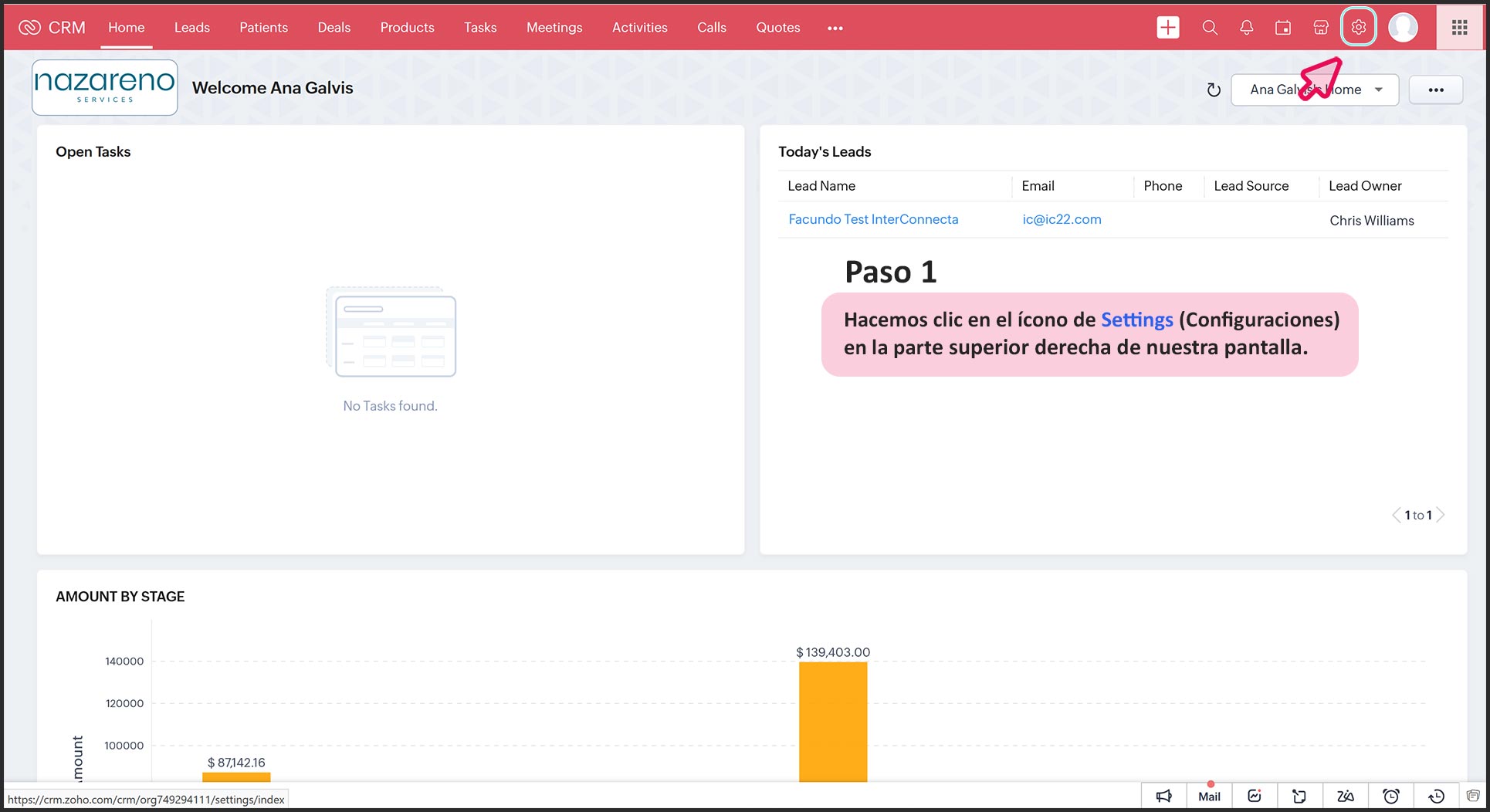Click the search magnifier icon
This screenshot has width=1490, height=812.
click(x=1210, y=28)
